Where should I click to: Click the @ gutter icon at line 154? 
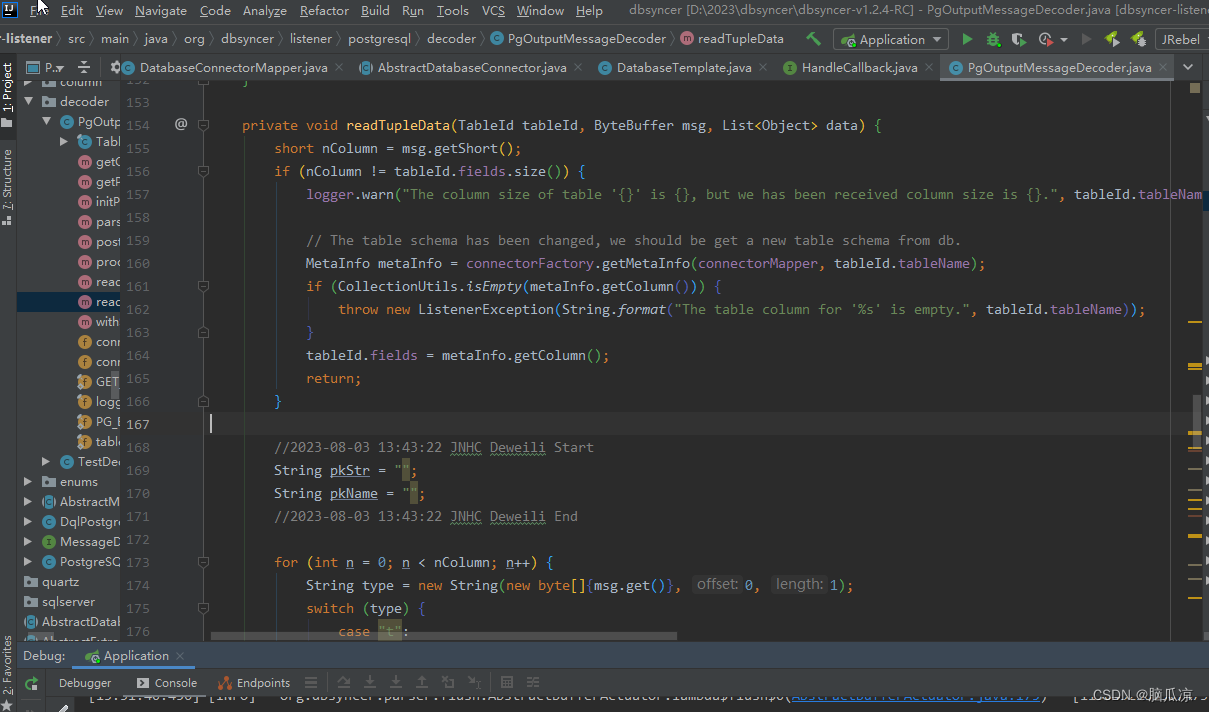pyautogui.click(x=181, y=125)
